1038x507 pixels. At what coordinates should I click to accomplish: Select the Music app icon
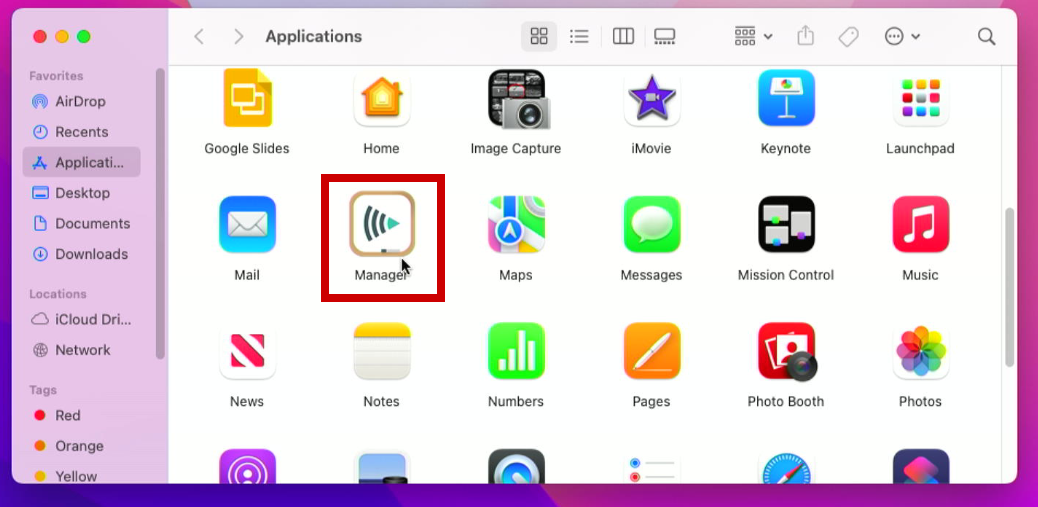click(921, 224)
